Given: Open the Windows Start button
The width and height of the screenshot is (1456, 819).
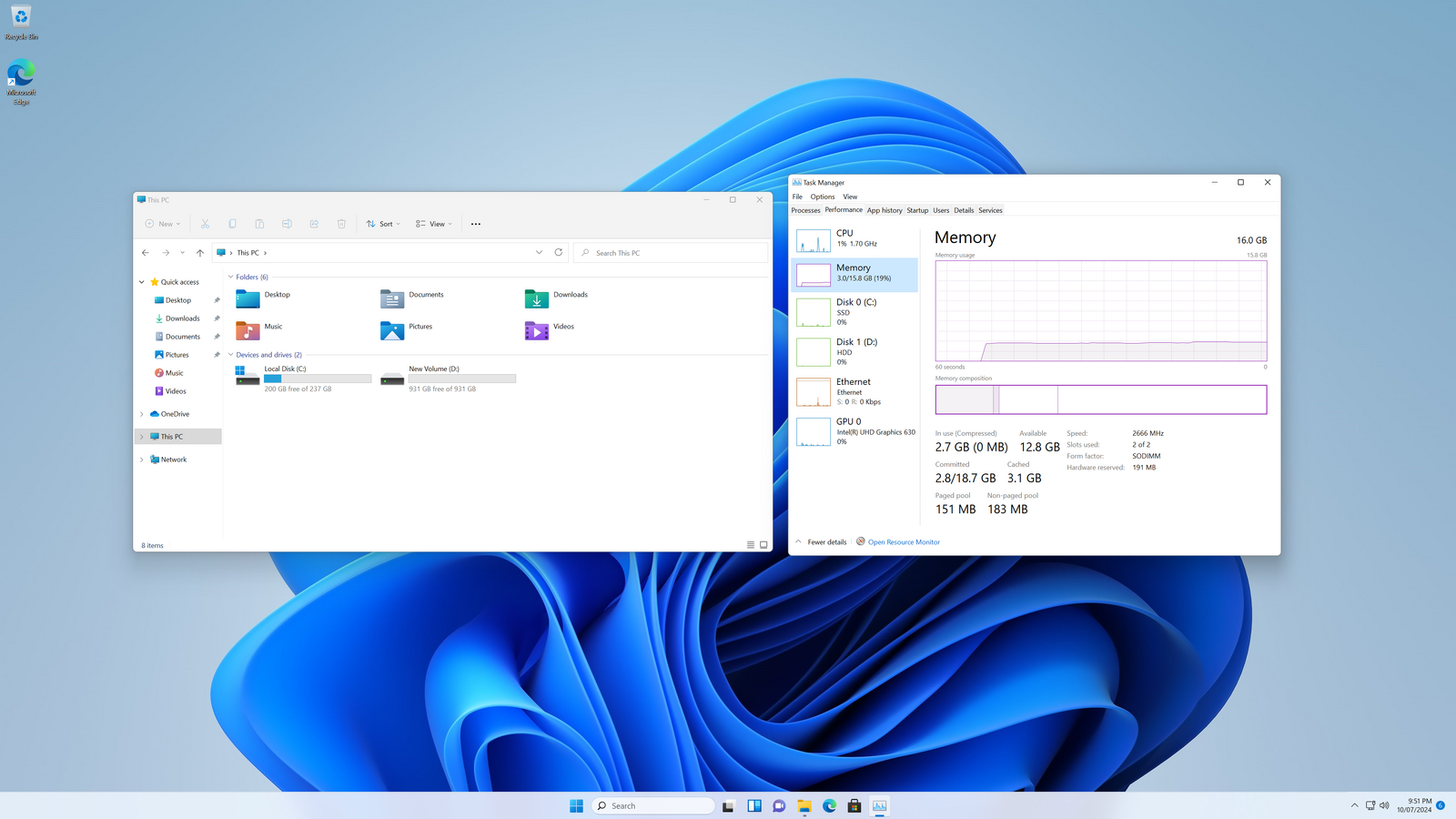Looking at the screenshot, I should (x=576, y=806).
